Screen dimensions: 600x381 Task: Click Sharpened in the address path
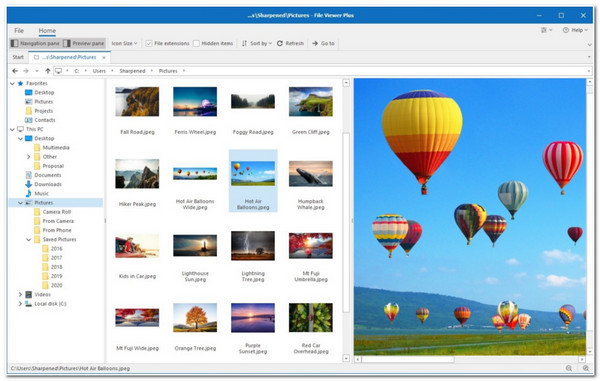point(132,71)
